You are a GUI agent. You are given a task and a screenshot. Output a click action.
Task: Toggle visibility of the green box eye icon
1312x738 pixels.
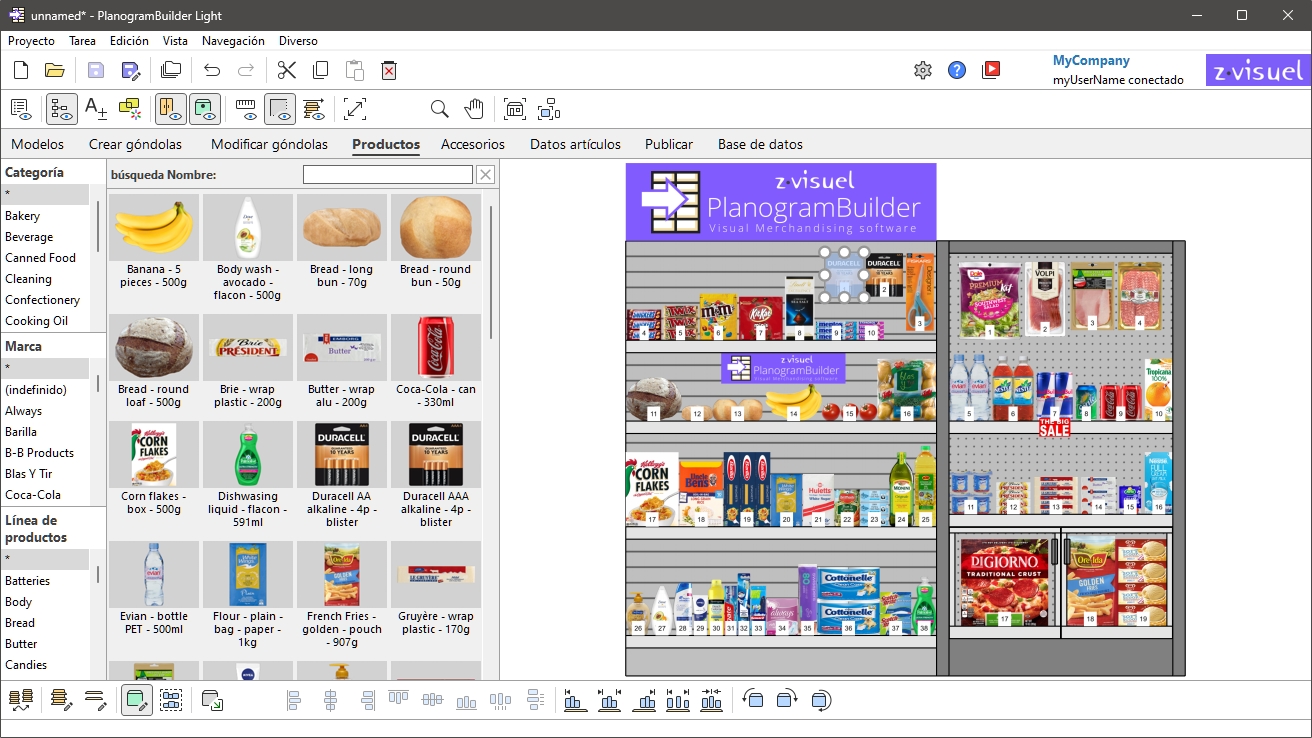click(x=205, y=108)
